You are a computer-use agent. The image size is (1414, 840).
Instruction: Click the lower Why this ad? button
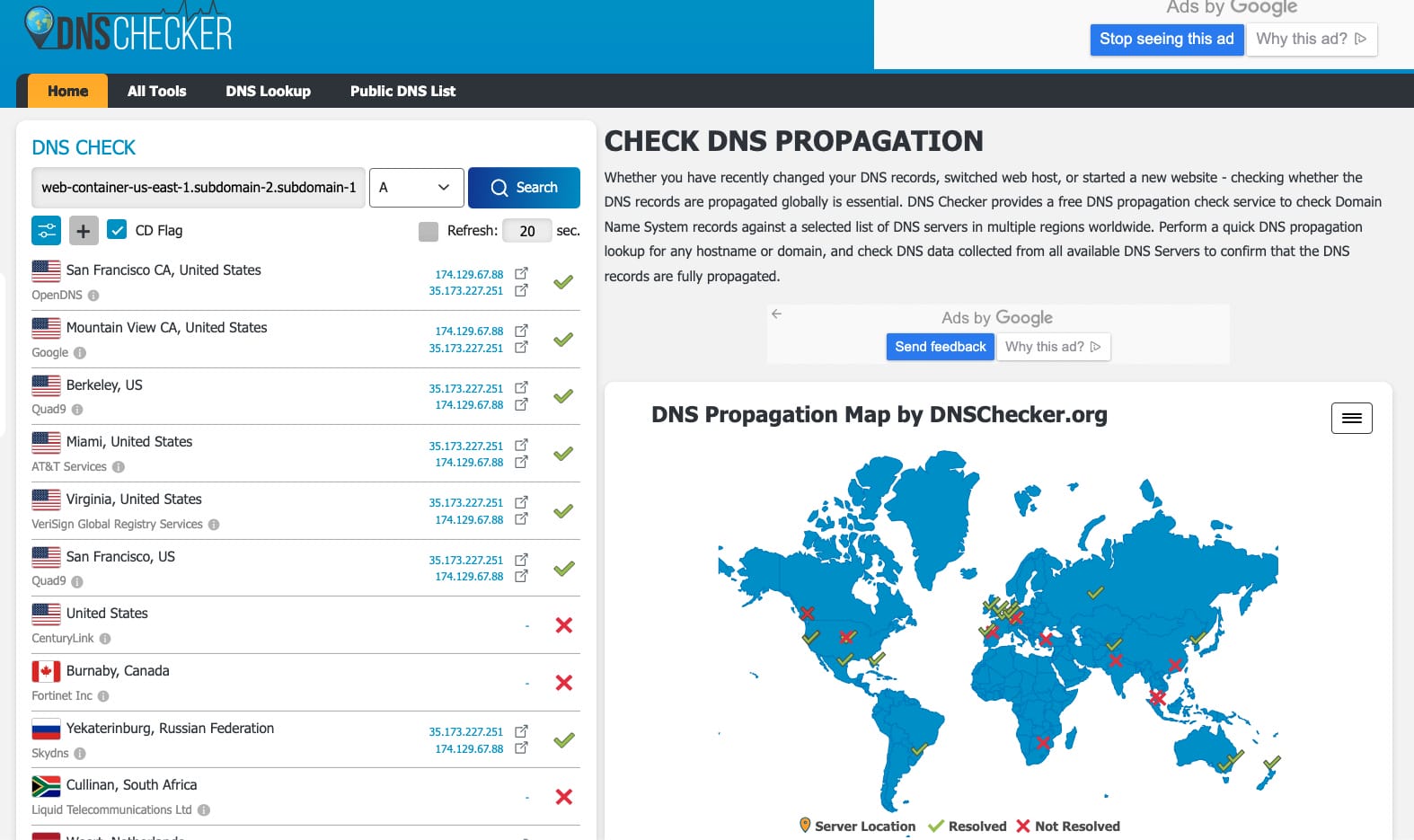(x=1053, y=347)
